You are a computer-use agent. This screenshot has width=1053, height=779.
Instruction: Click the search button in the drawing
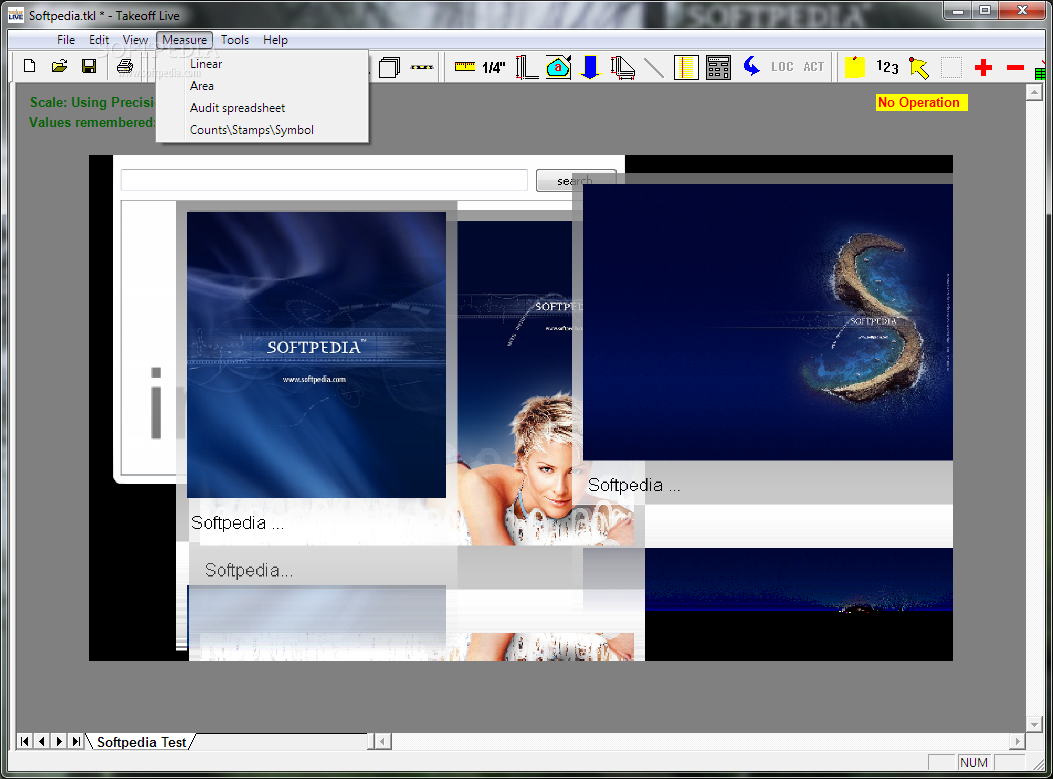(x=575, y=181)
